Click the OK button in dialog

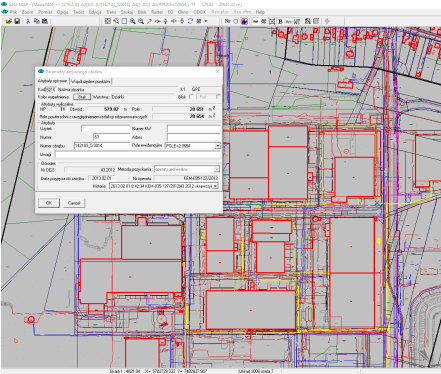pos(49,203)
